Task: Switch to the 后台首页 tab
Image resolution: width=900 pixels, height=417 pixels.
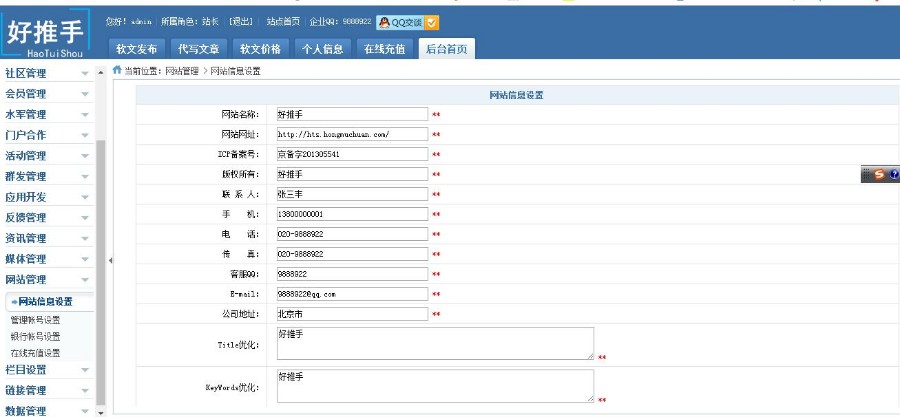Action: click(x=447, y=49)
